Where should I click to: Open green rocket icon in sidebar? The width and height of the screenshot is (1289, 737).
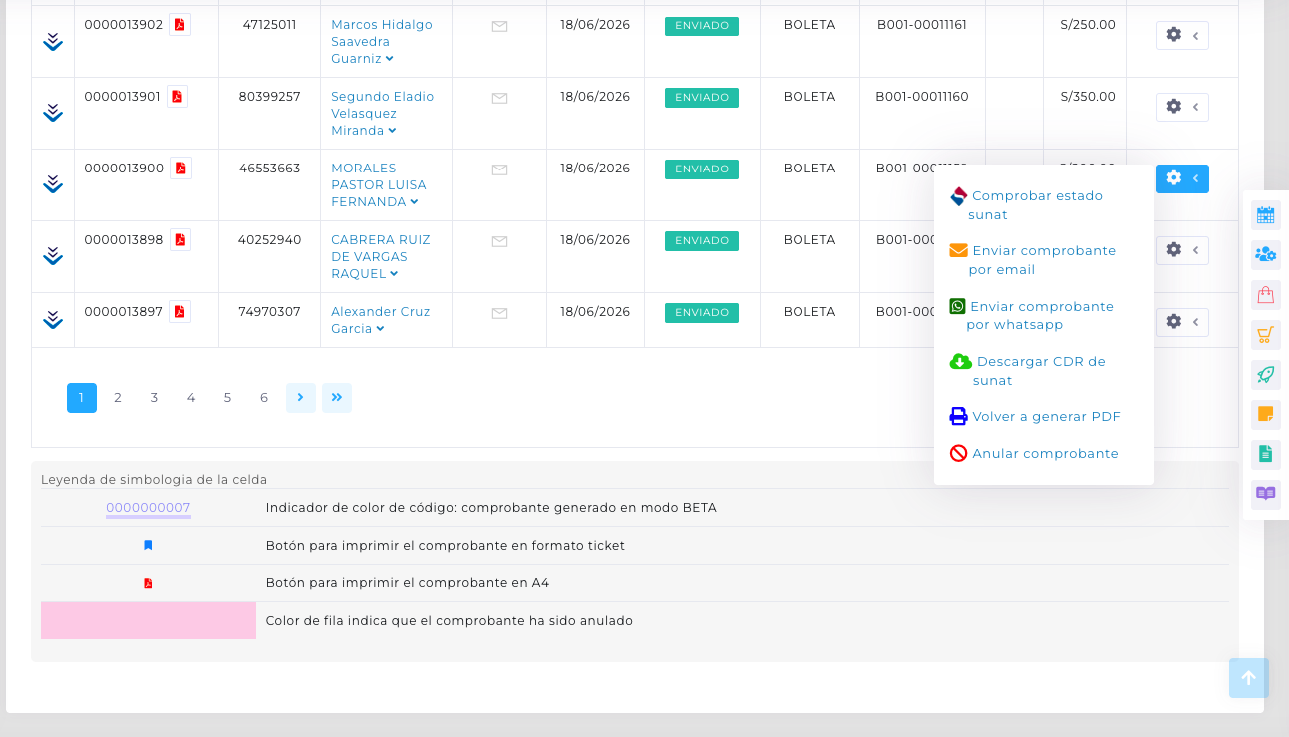tap(1266, 375)
